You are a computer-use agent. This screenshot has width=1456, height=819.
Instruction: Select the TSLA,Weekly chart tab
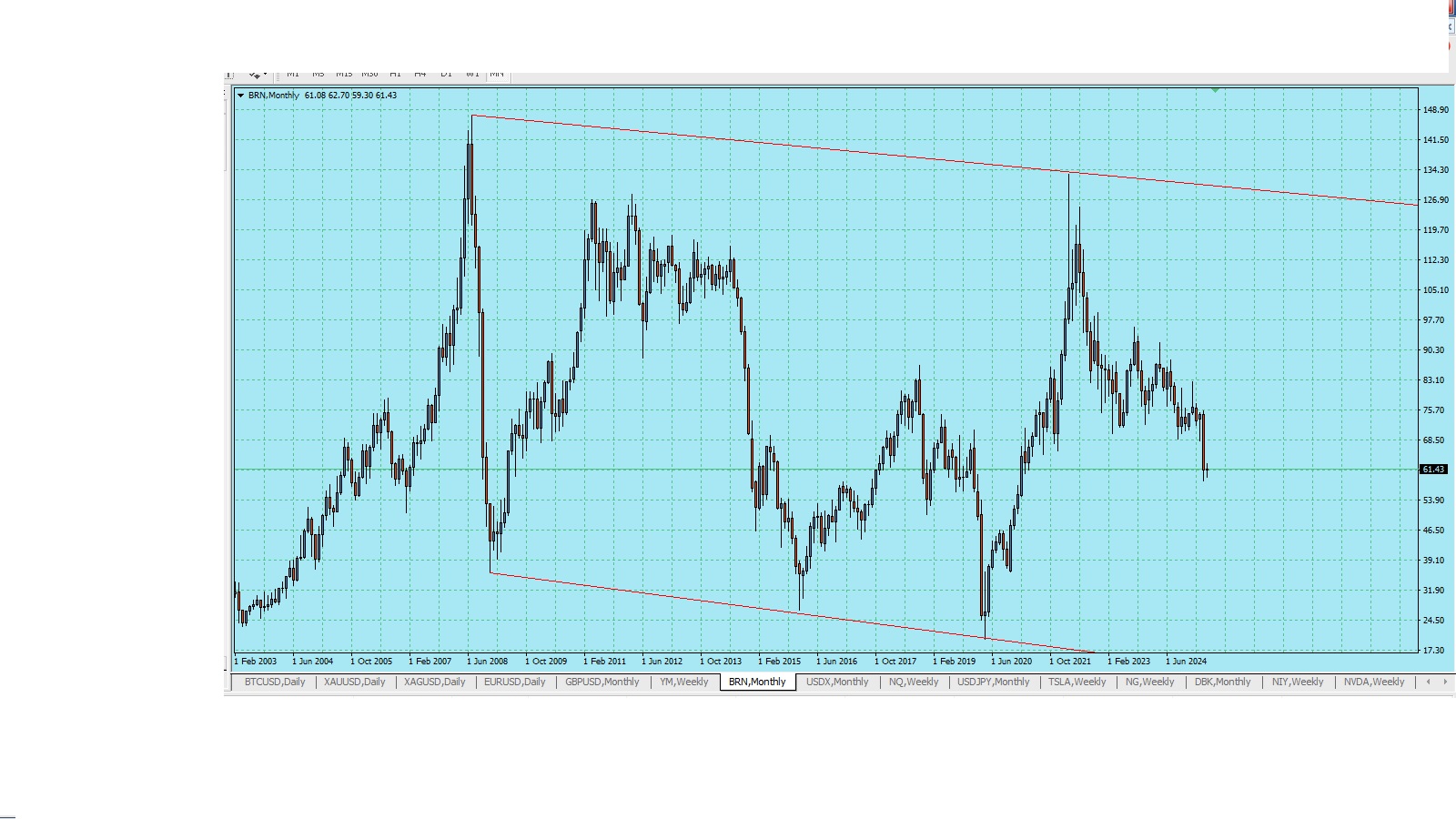point(1077,682)
